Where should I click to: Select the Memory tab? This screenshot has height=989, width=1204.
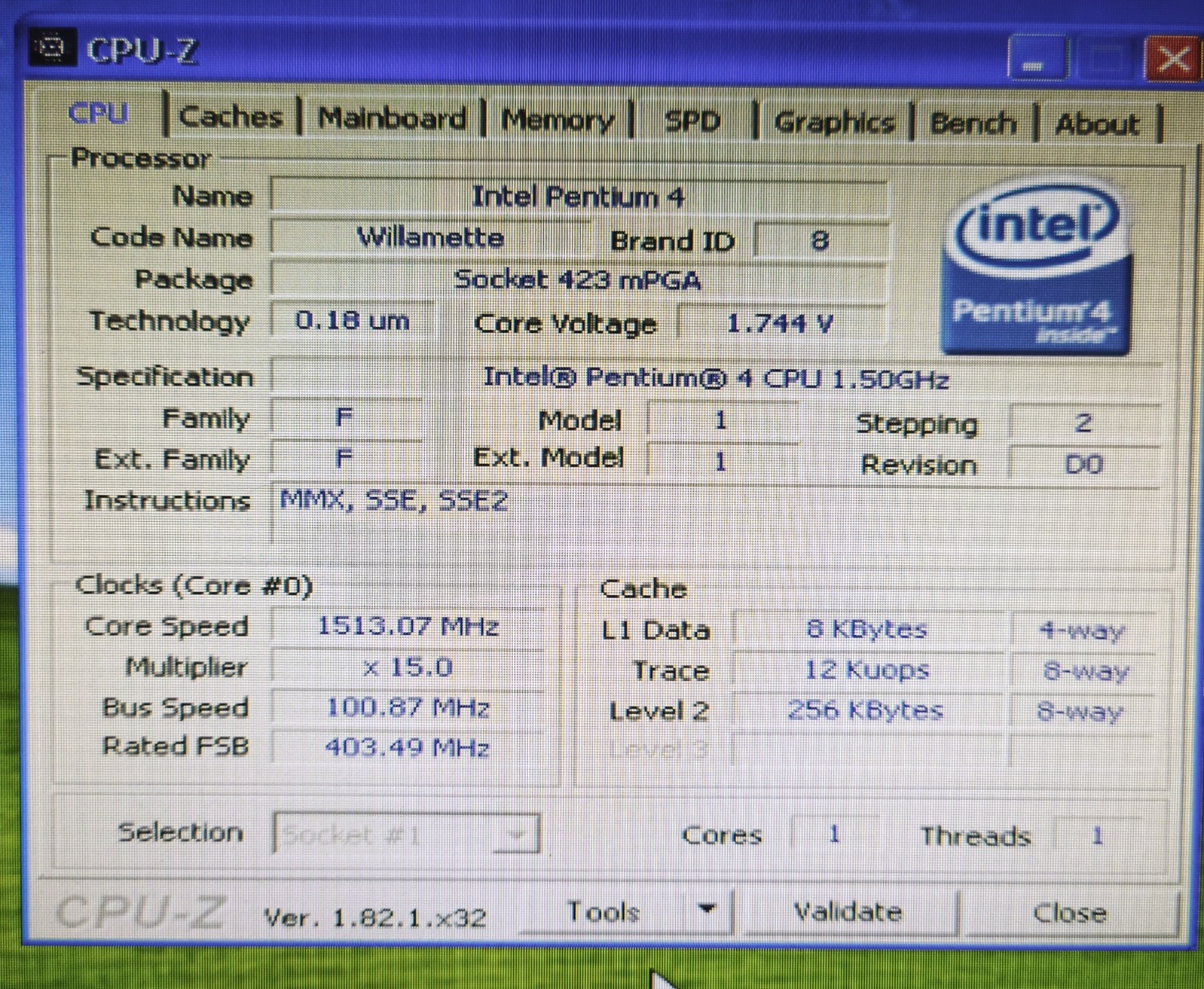pos(558,120)
